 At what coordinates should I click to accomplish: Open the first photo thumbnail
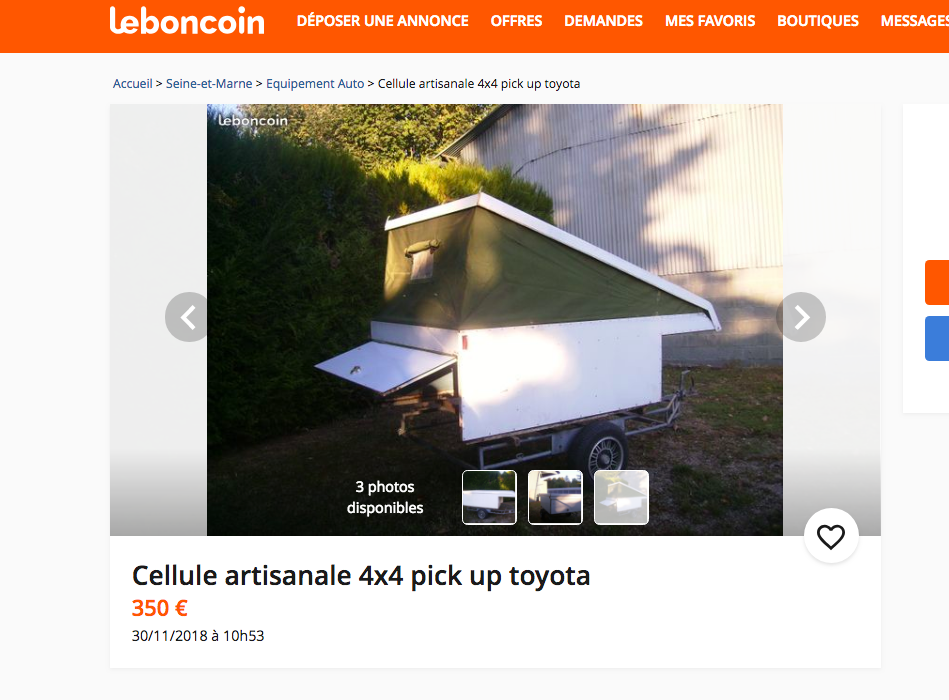[x=489, y=497]
